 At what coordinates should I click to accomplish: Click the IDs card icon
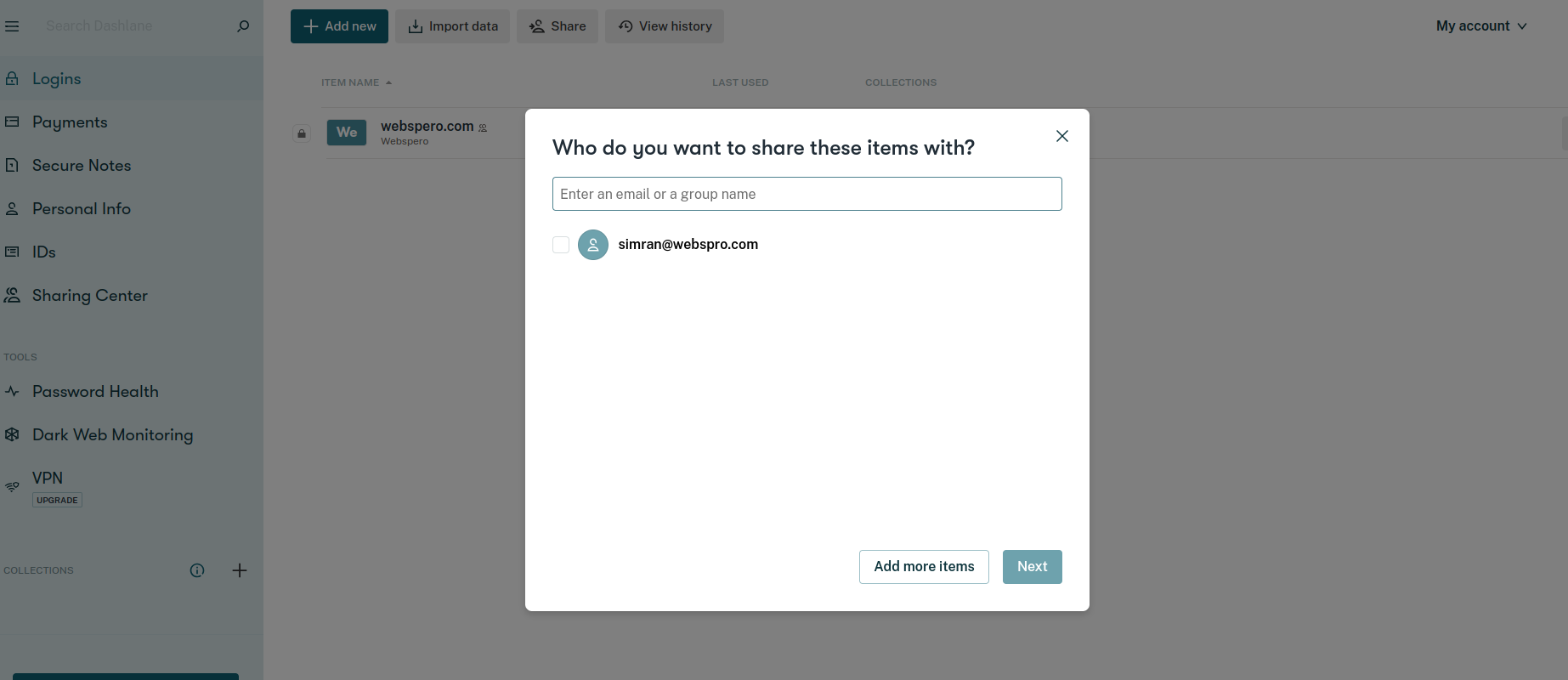point(12,252)
